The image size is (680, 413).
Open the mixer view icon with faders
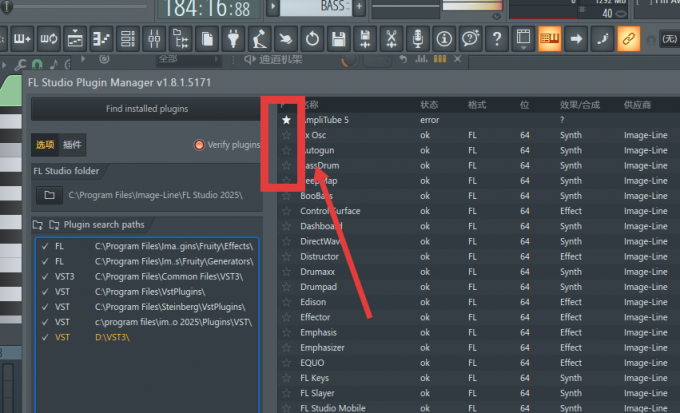[154, 39]
